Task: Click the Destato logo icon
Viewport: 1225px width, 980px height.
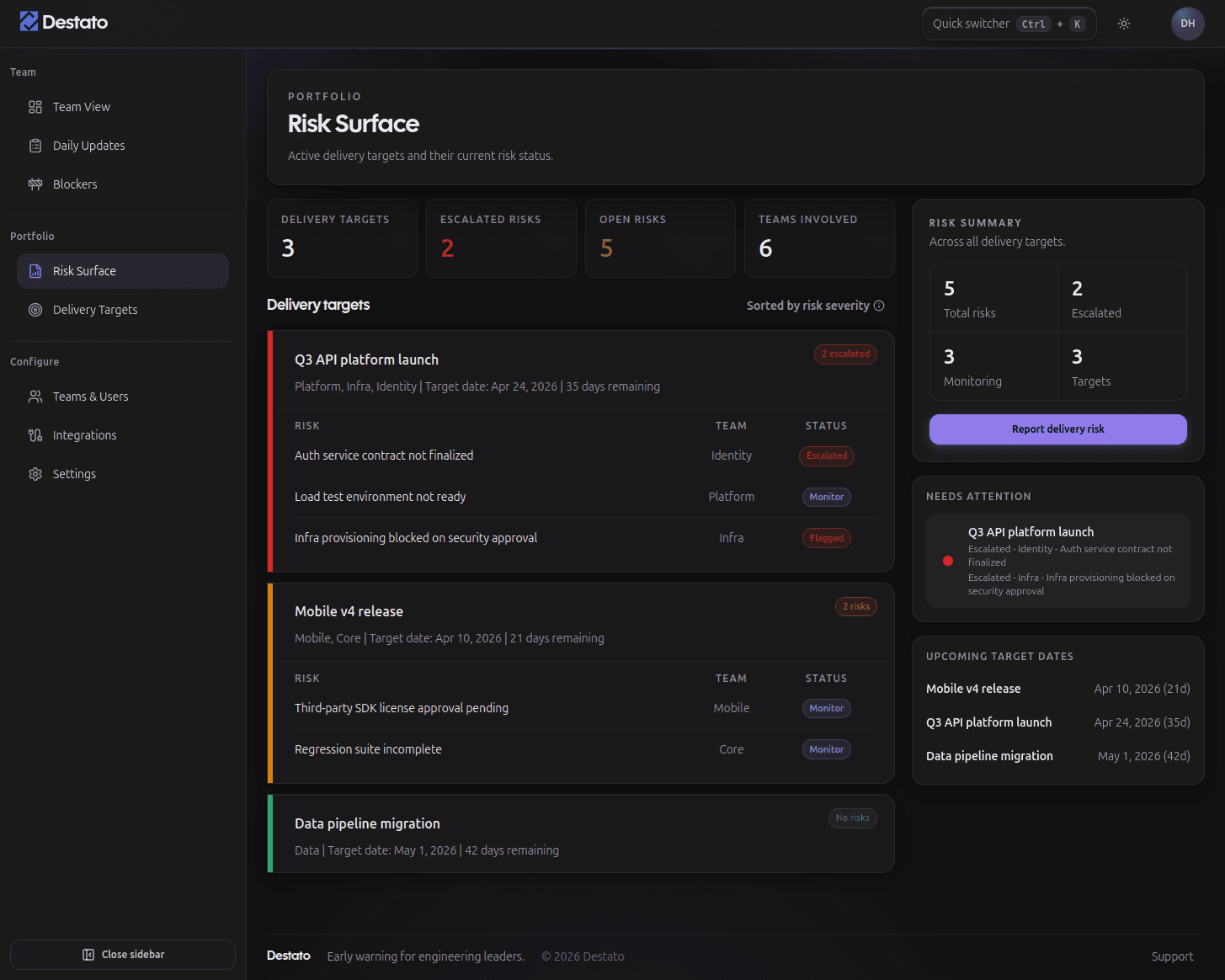Action: tap(29, 22)
